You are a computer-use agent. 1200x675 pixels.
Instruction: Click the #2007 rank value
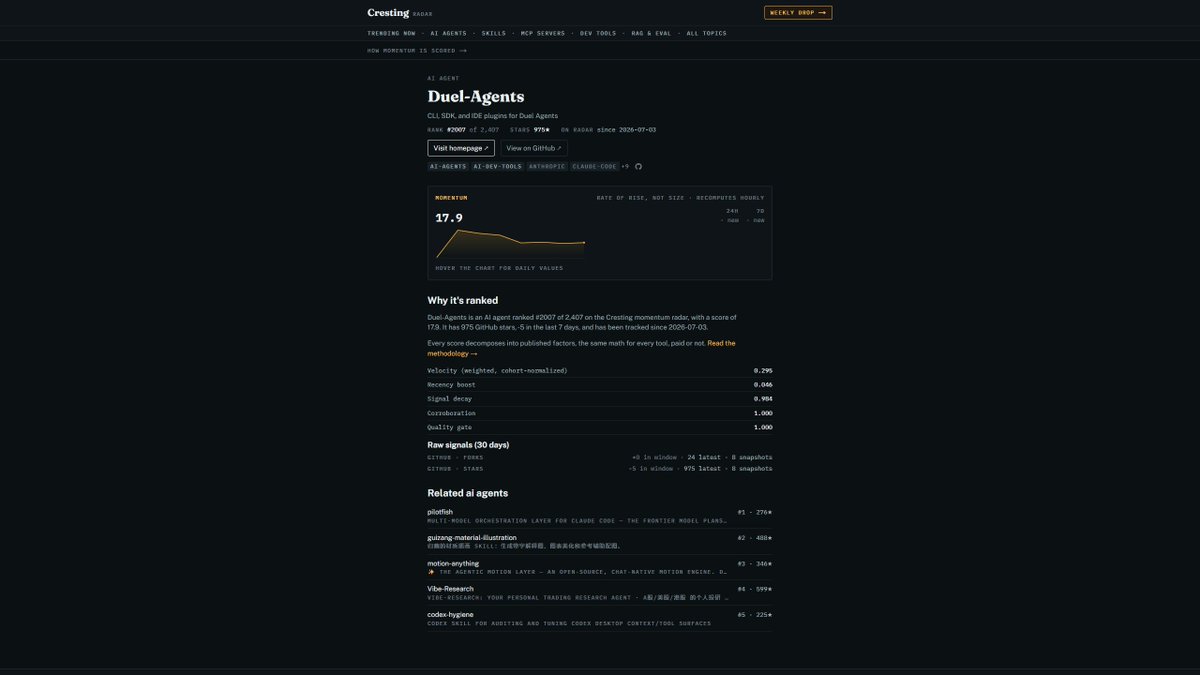click(x=456, y=130)
